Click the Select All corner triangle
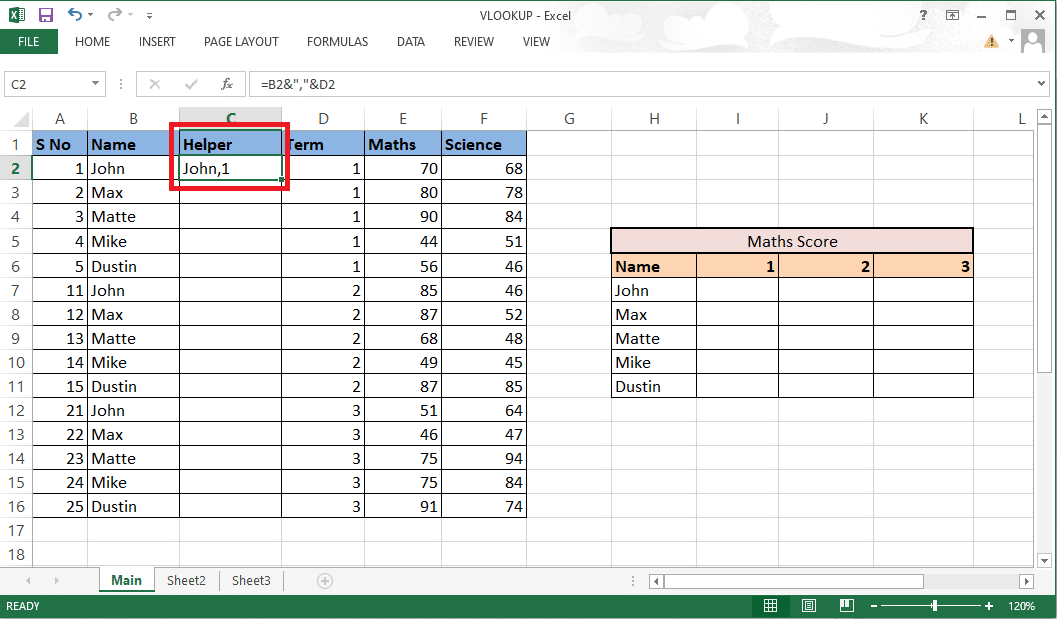This screenshot has height=619, width=1057. pyautogui.click(x=22, y=120)
